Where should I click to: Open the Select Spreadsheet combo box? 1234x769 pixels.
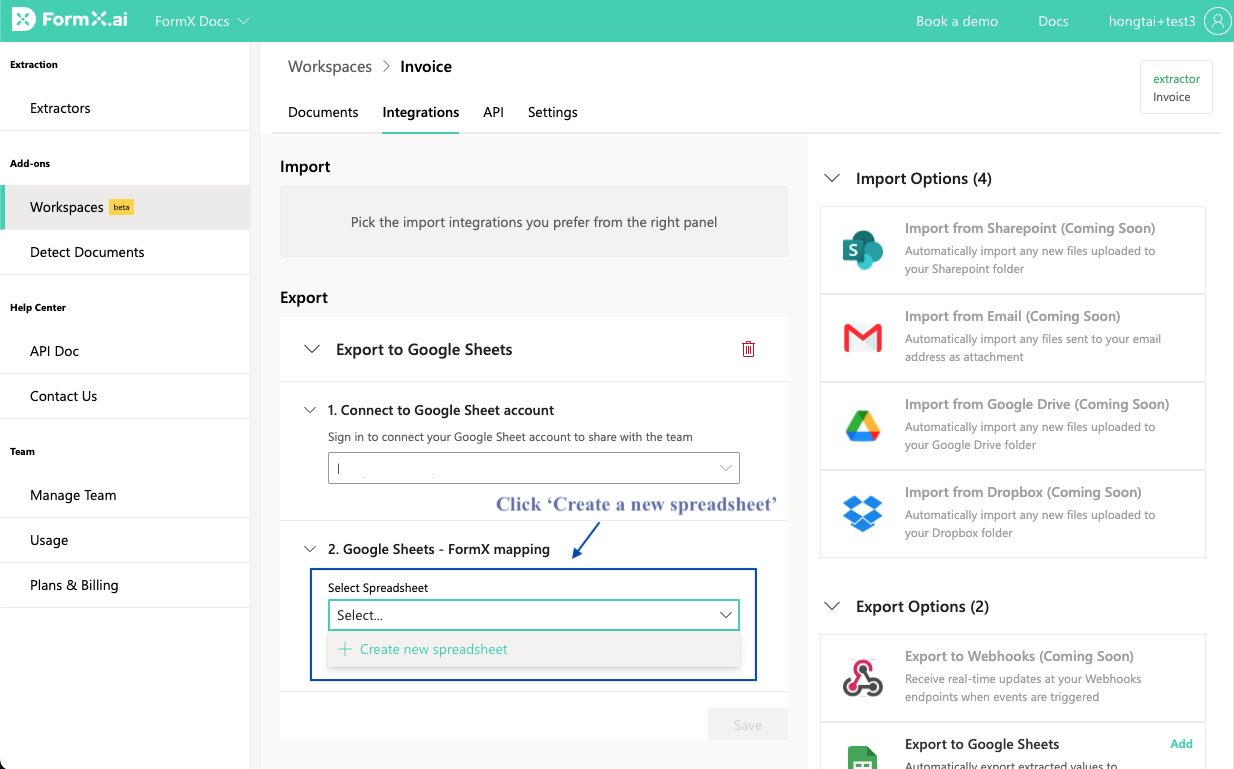[x=534, y=615]
